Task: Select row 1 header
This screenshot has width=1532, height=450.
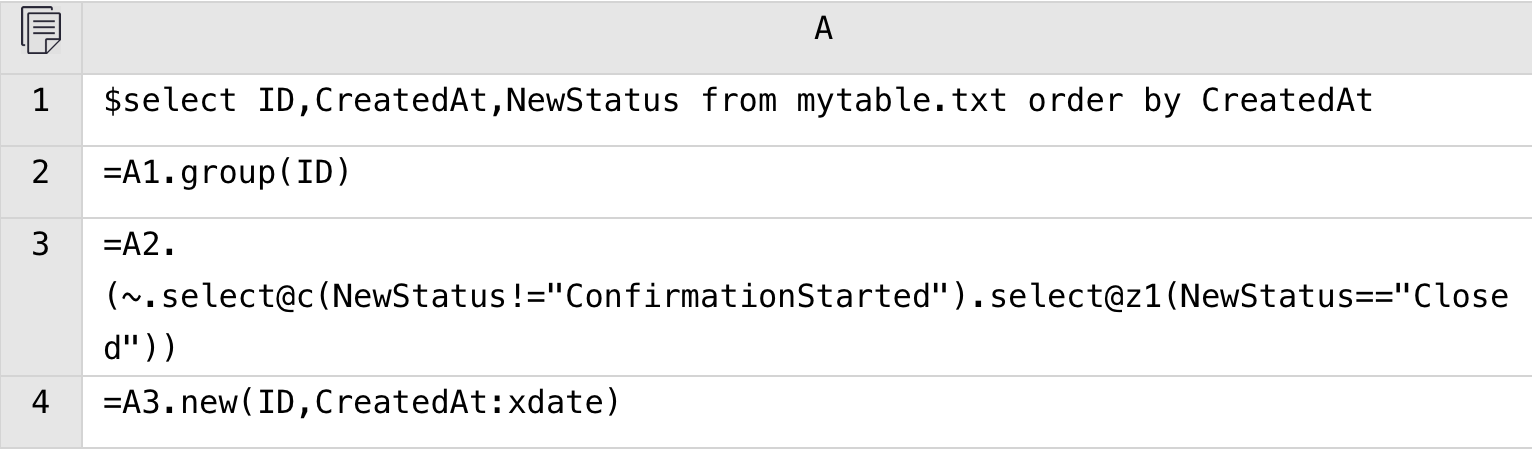Action: (x=40, y=101)
